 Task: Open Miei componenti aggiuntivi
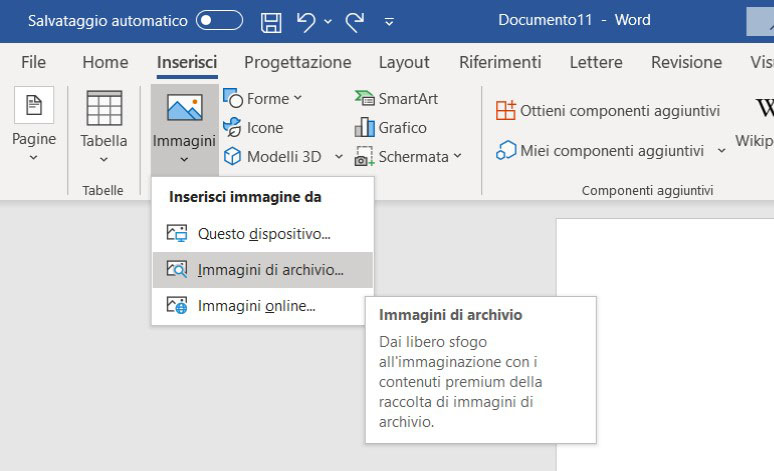click(611, 151)
